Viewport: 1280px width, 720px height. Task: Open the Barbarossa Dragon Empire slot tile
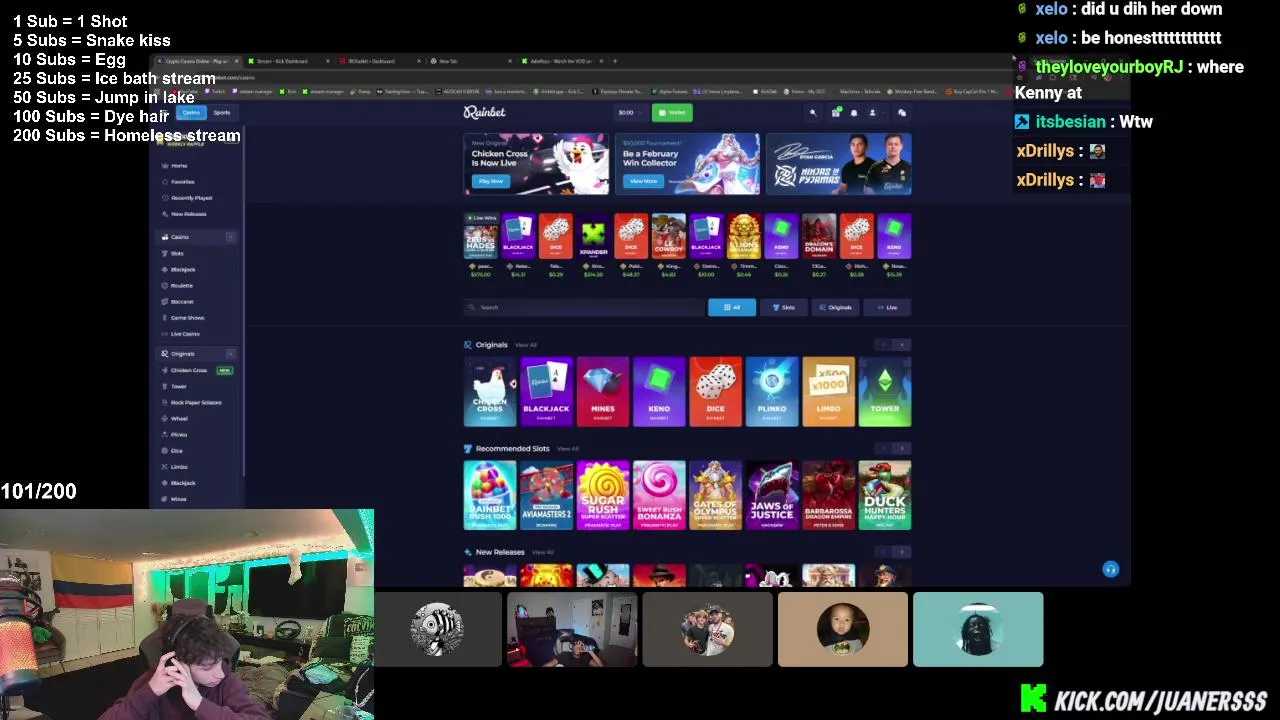[x=828, y=495]
